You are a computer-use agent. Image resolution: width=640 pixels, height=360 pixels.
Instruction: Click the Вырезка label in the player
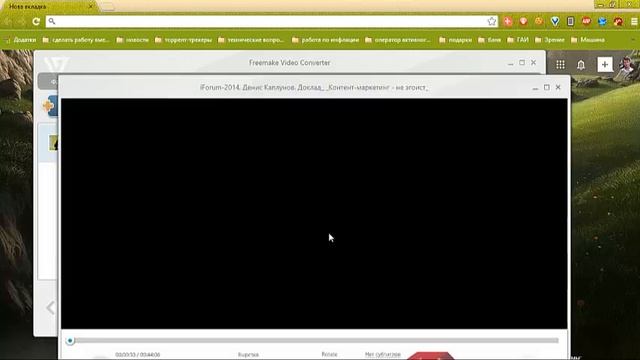pyautogui.click(x=248, y=355)
